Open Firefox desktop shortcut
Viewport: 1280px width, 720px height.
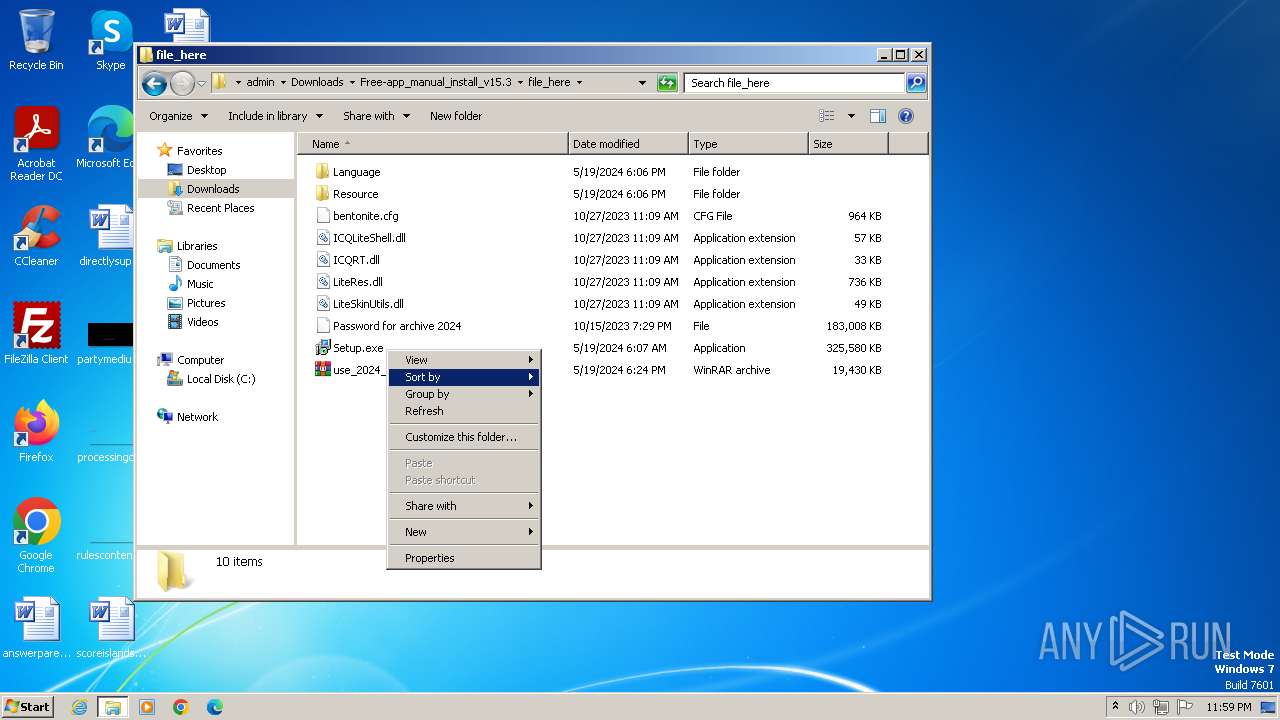point(36,431)
